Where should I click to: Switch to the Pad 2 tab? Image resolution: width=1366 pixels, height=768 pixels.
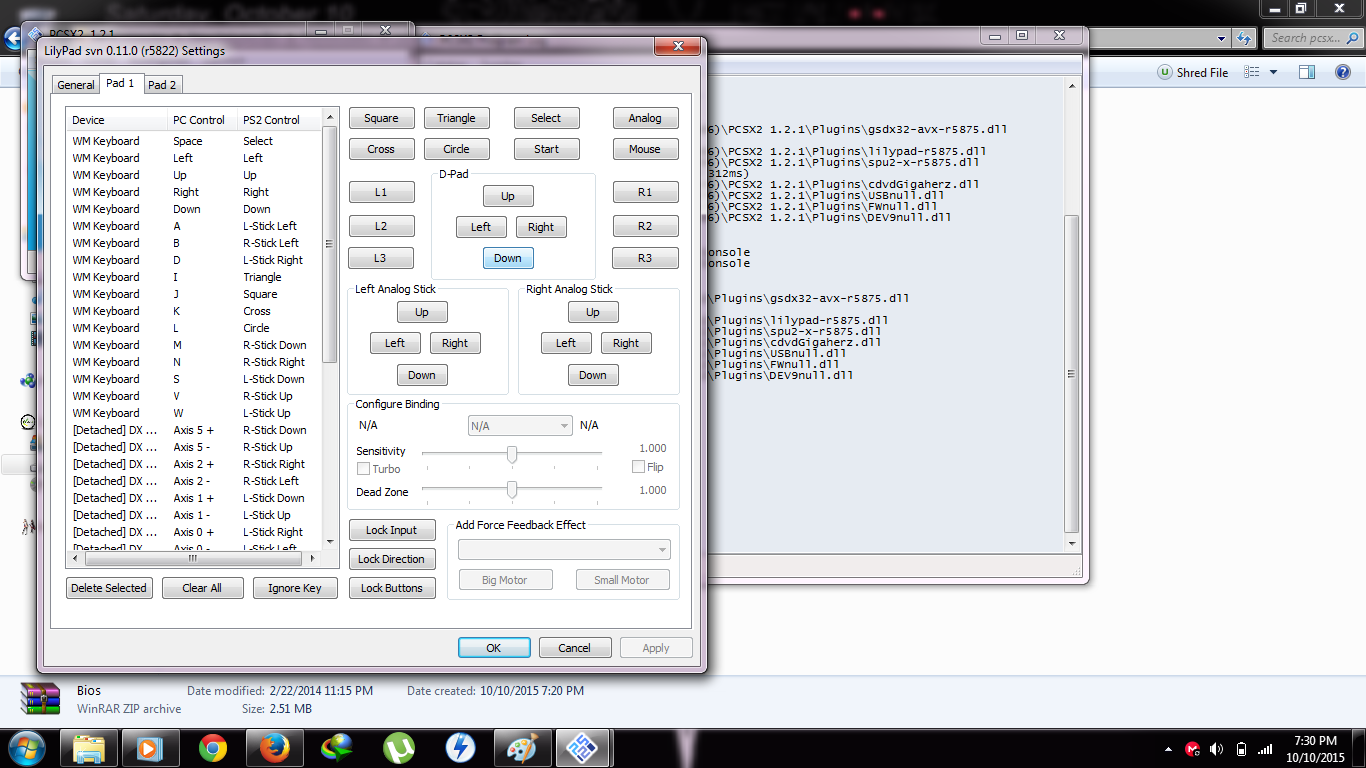tap(162, 85)
